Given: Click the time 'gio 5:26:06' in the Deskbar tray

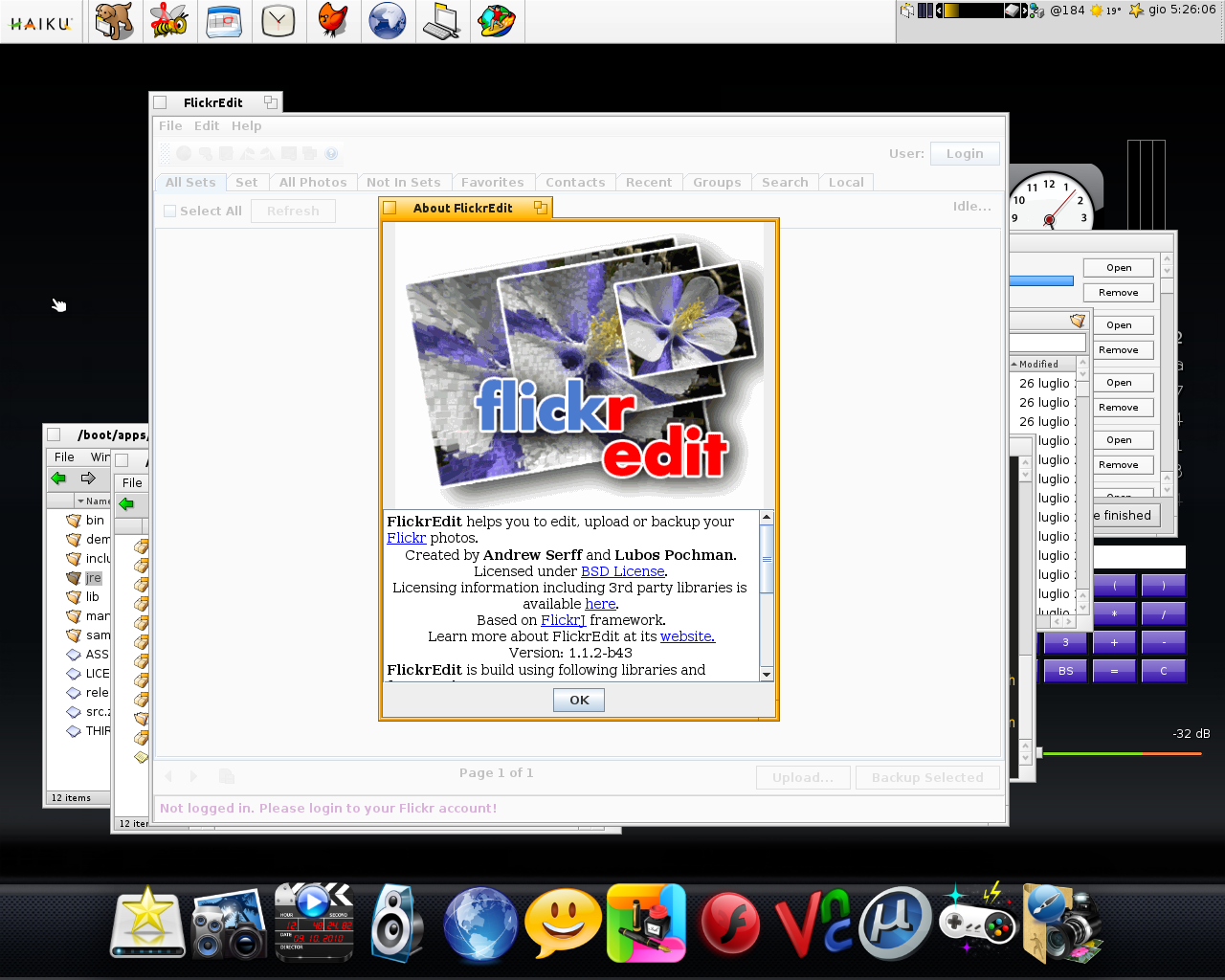Looking at the screenshot, I should [x=1183, y=10].
